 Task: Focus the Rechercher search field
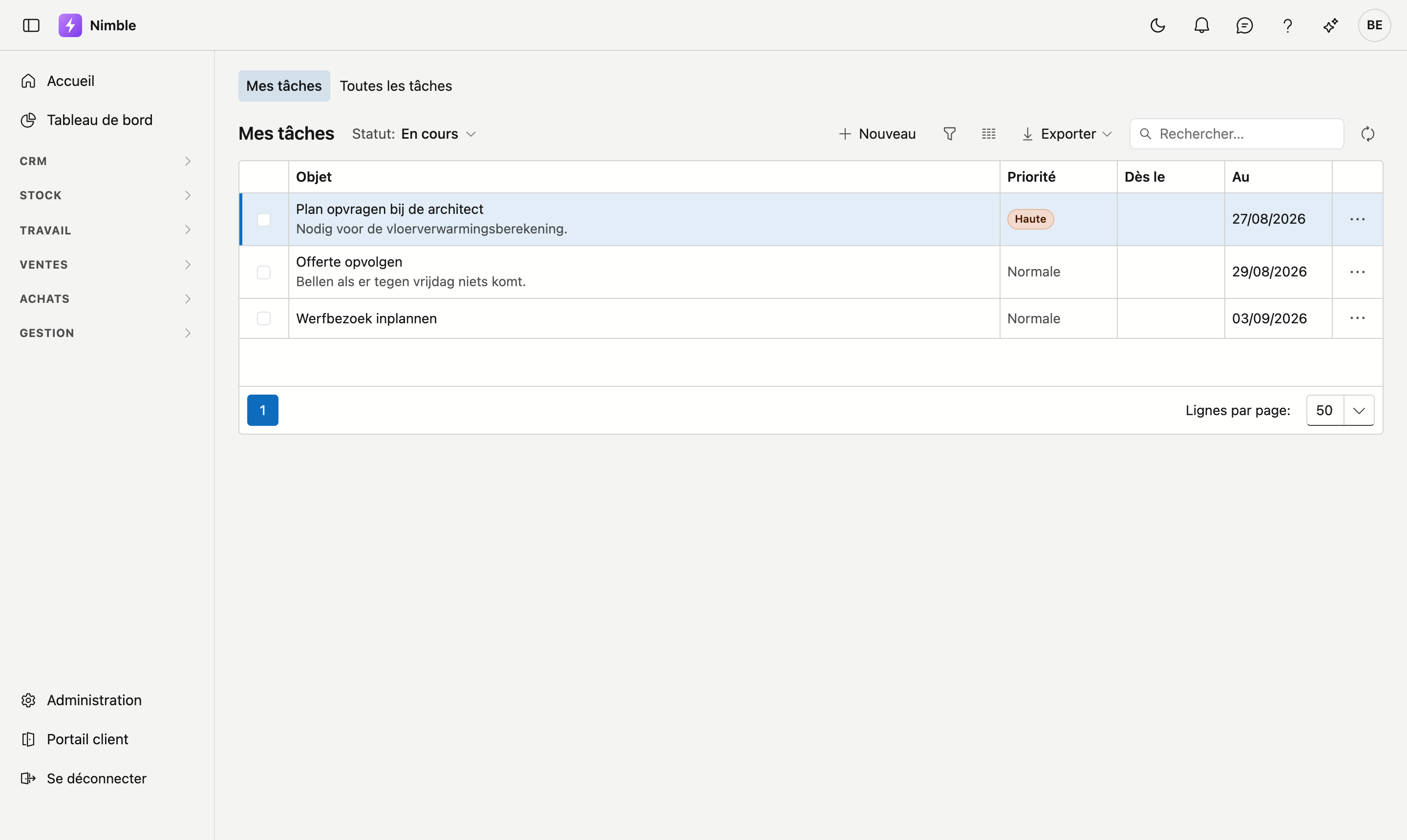(x=1236, y=134)
